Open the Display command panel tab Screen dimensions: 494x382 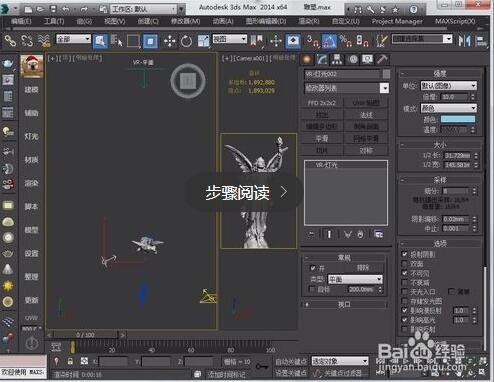[367, 60]
